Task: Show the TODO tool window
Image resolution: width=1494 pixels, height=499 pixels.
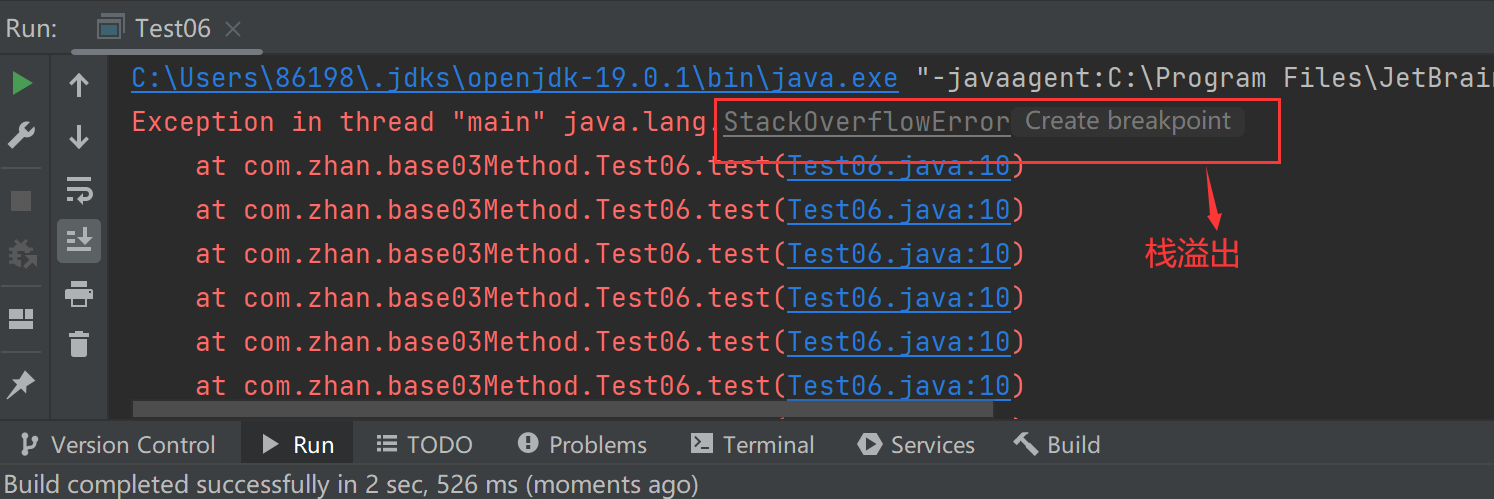Action: (425, 445)
